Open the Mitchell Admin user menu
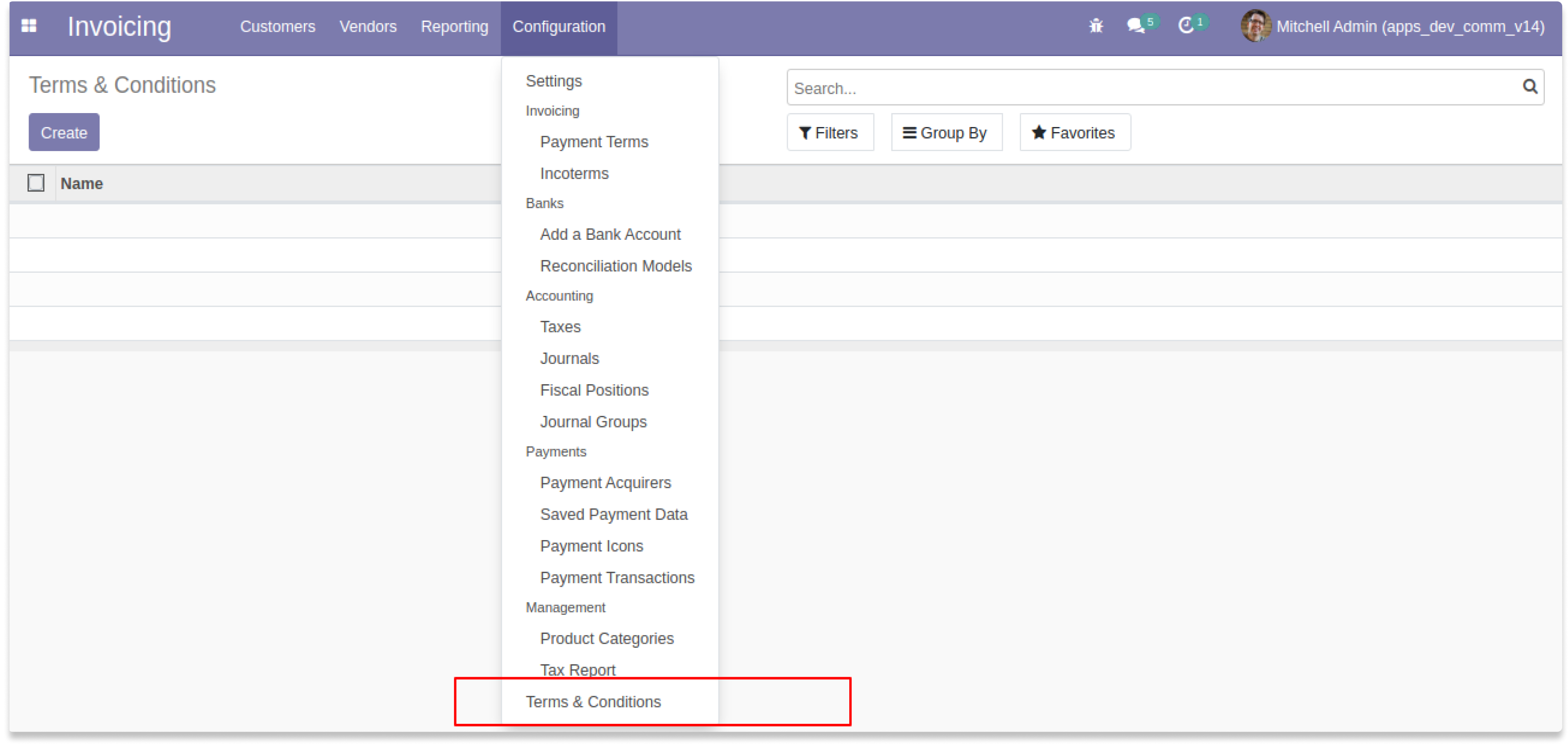 (x=1392, y=26)
